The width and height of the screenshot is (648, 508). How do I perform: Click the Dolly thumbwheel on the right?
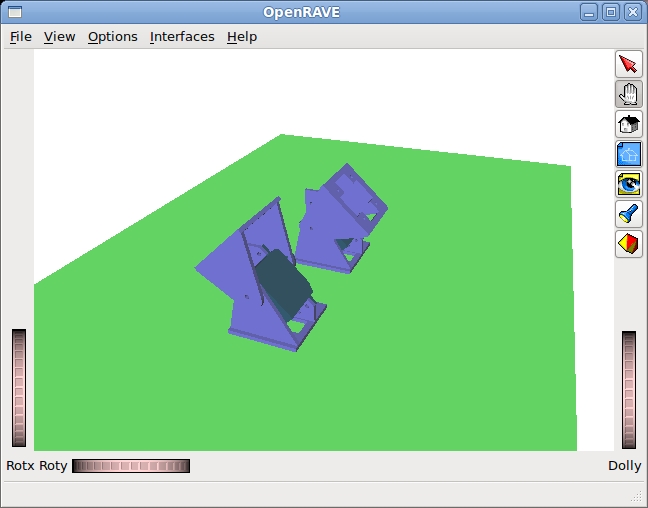(629, 389)
